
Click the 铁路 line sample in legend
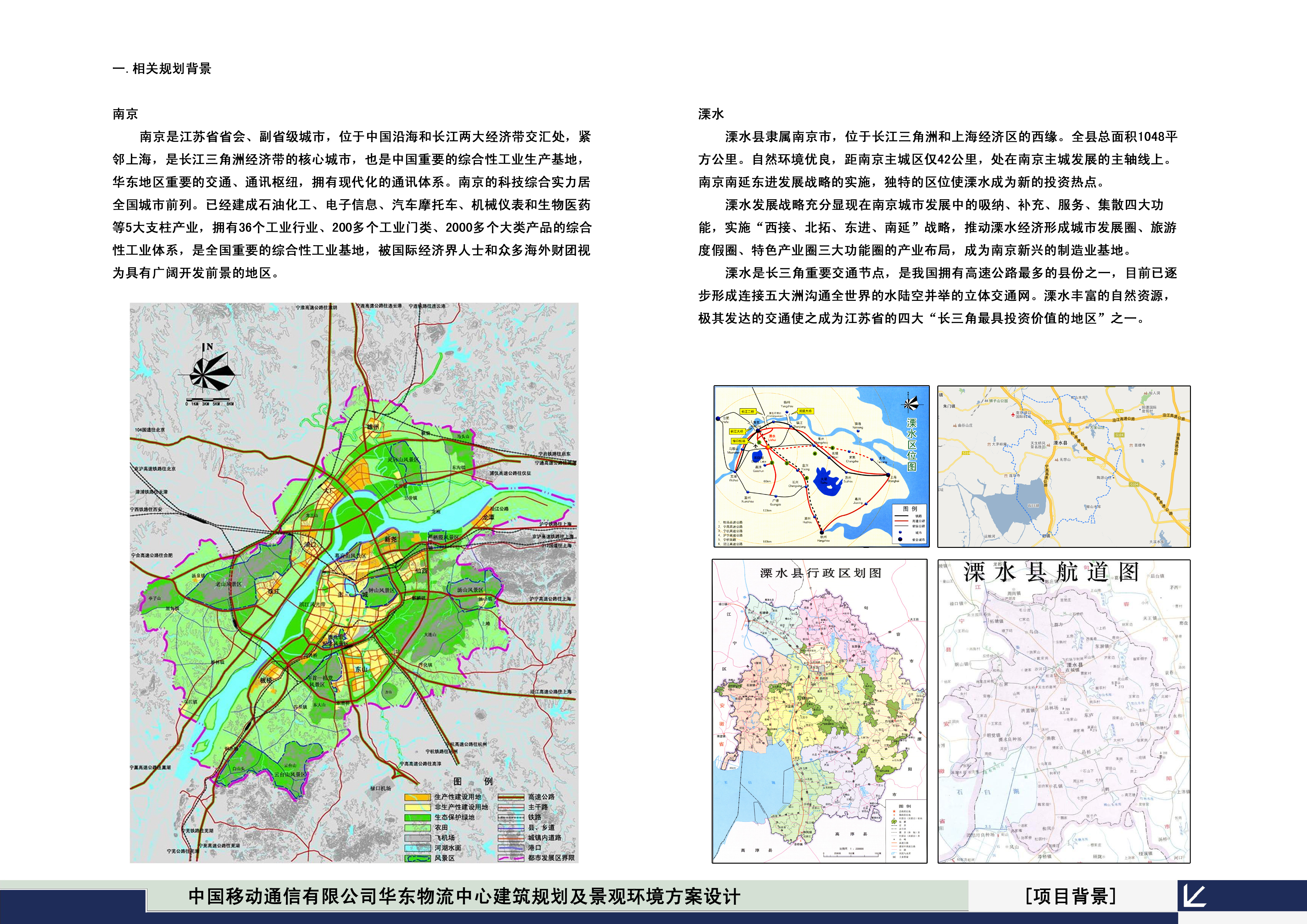tap(511, 818)
